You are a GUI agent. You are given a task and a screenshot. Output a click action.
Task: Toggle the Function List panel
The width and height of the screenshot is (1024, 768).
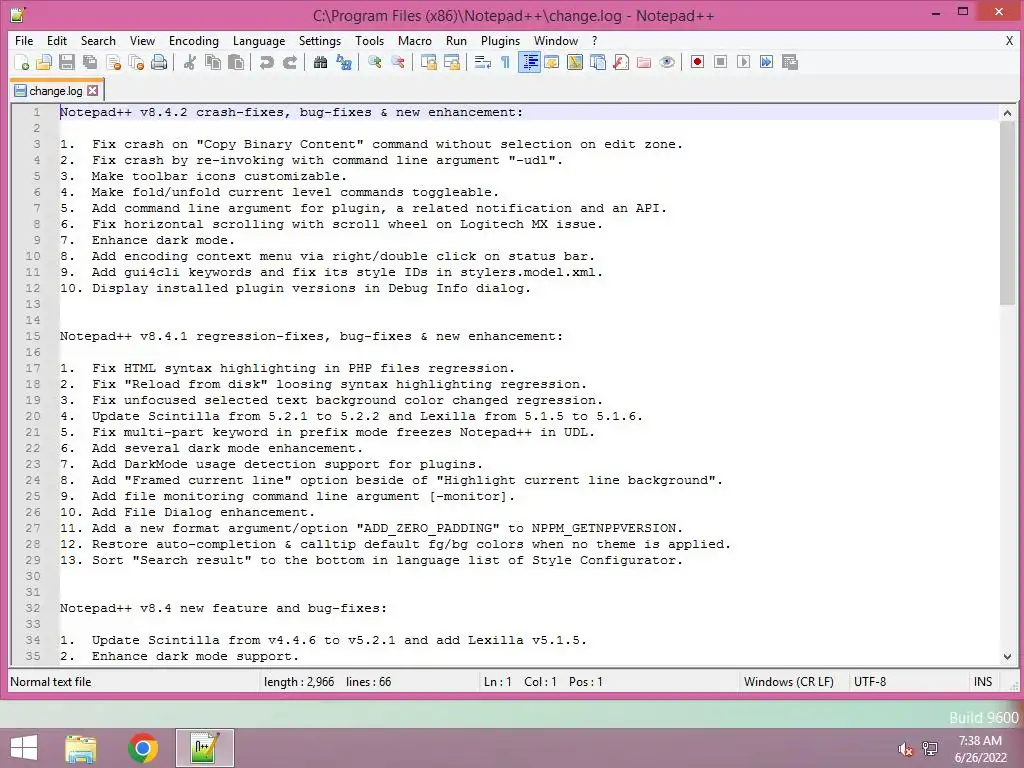621,63
